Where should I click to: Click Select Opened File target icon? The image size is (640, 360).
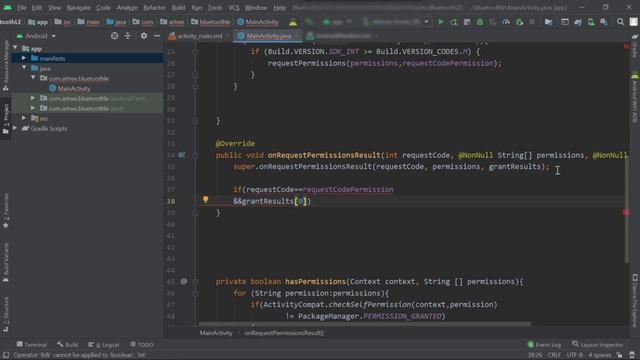pos(114,36)
